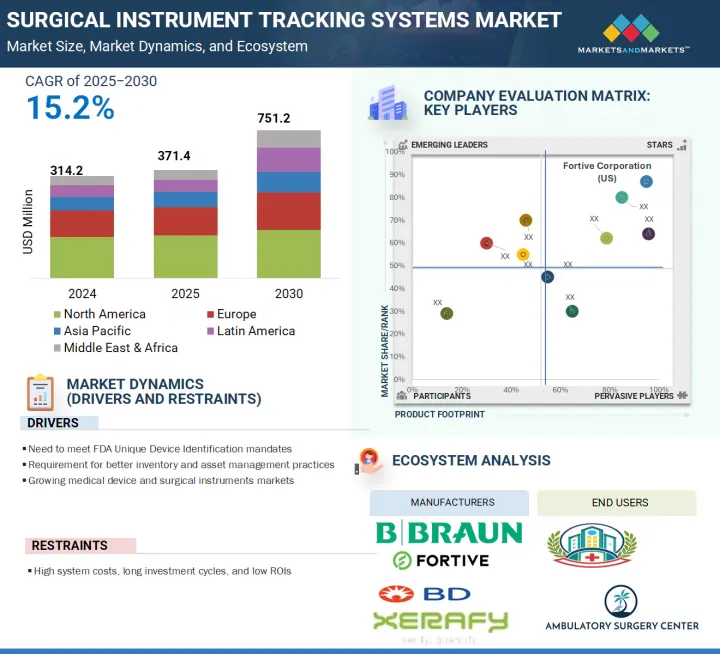Click the North America legend swatch

(56, 314)
